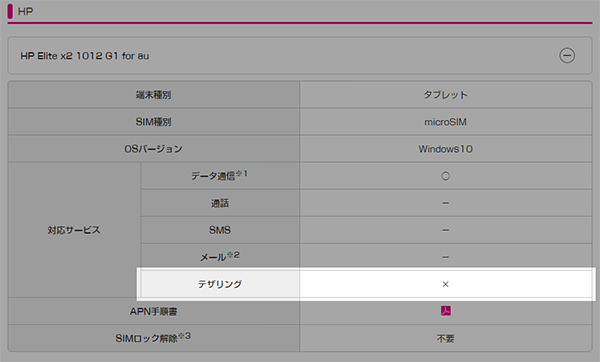
Task: Click the 通話 label
Action: click(x=220, y=203)
